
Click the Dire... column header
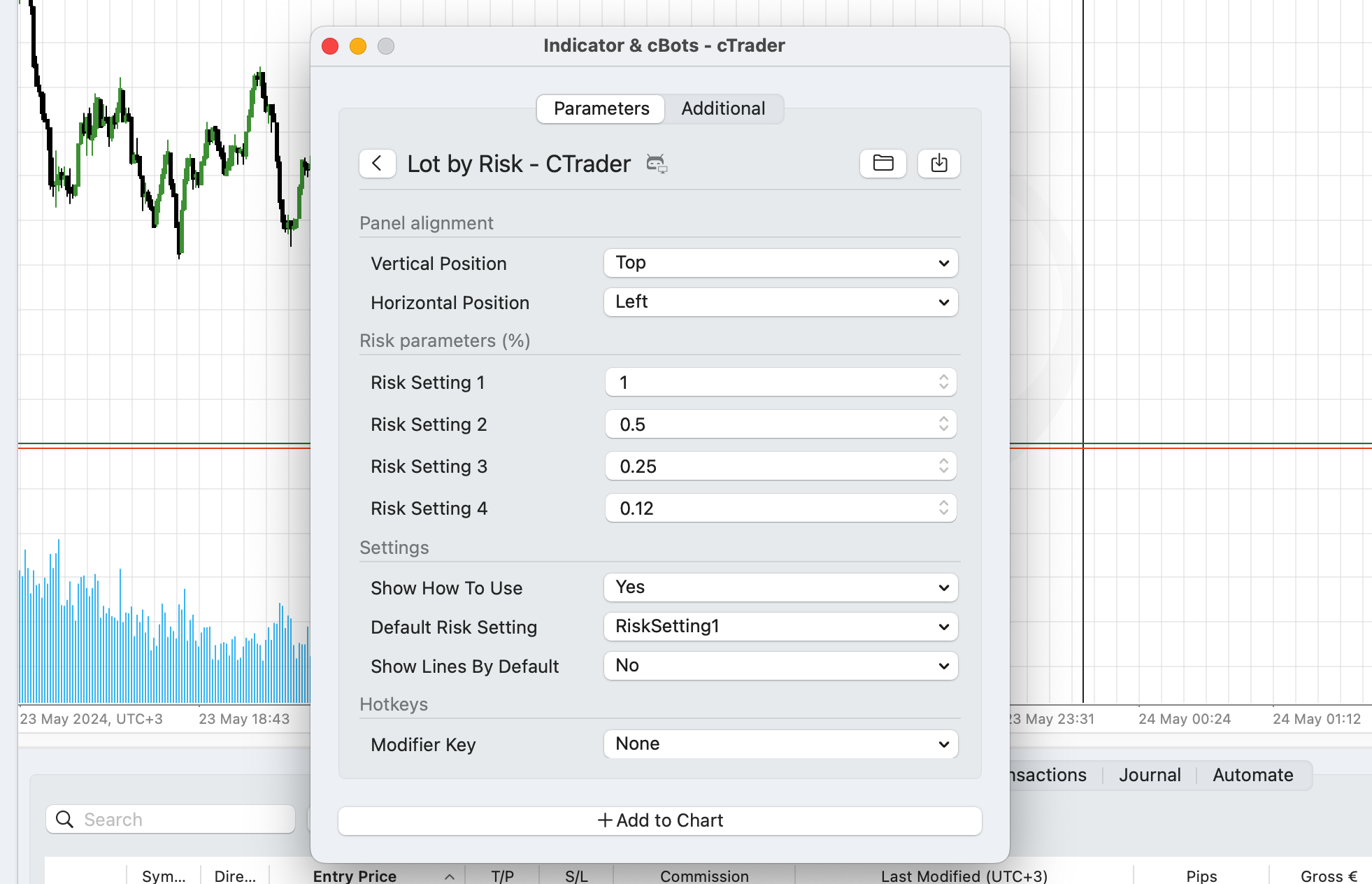(235, 876)
